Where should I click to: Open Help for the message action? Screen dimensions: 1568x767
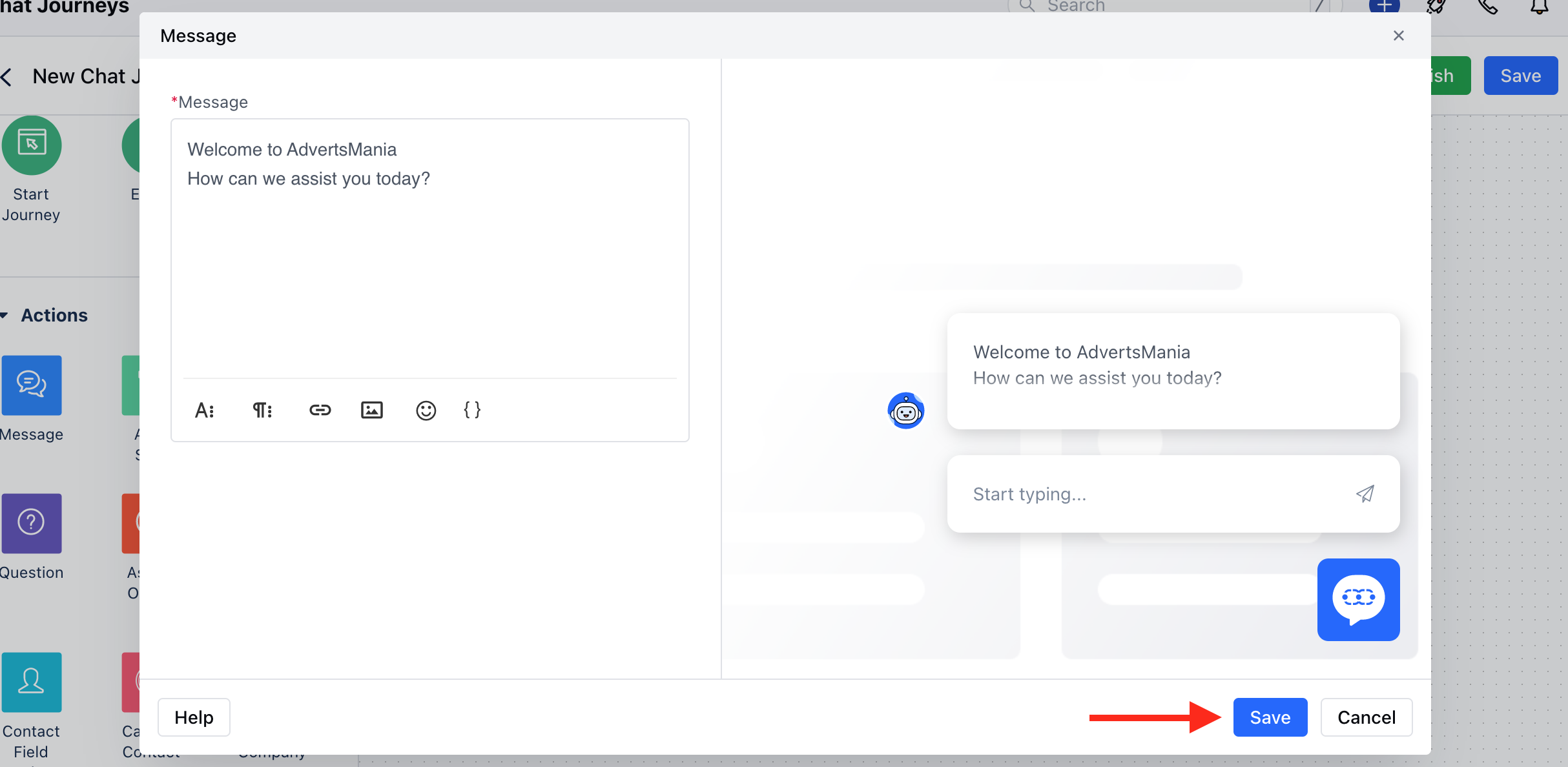click(194, 717)
